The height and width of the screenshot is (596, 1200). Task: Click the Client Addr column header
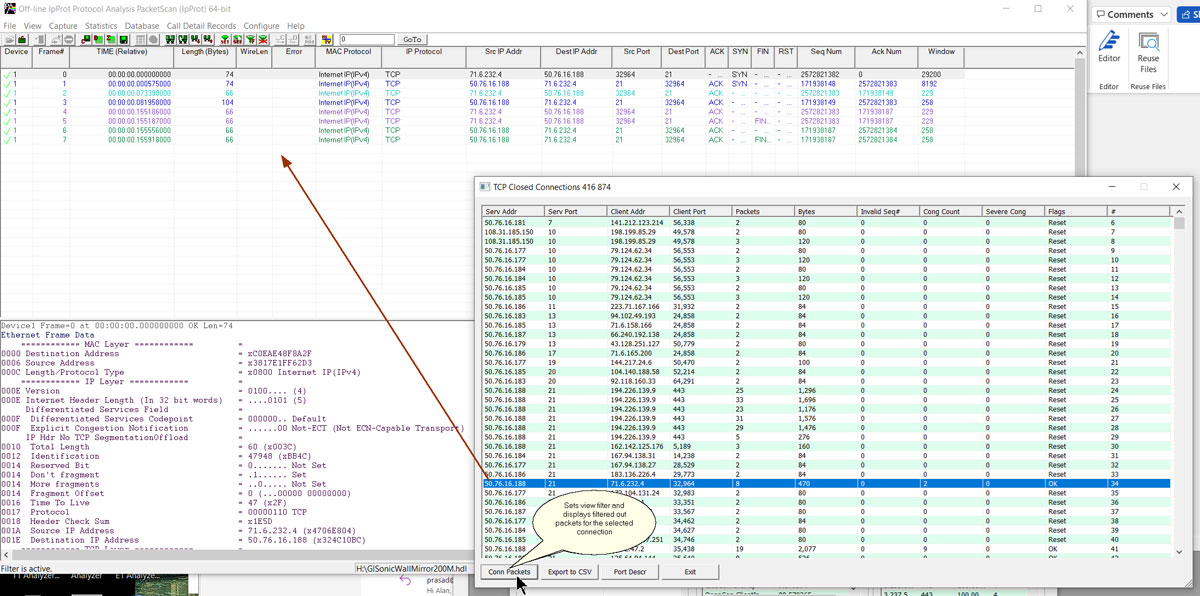[x=639, y=212]
